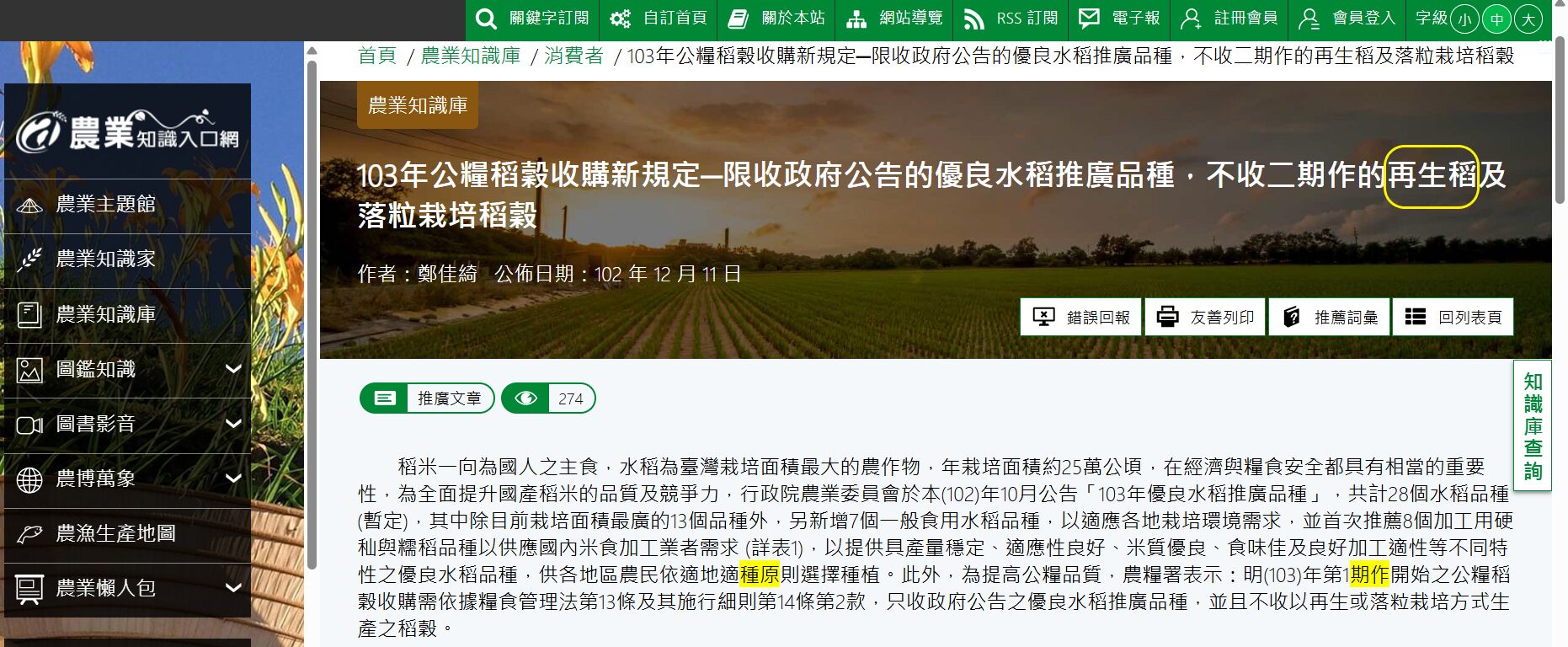Click the printer icon for 友善列印
Screen dimensions: 1568x647
pyautogui.click(x=1167, y=317)
